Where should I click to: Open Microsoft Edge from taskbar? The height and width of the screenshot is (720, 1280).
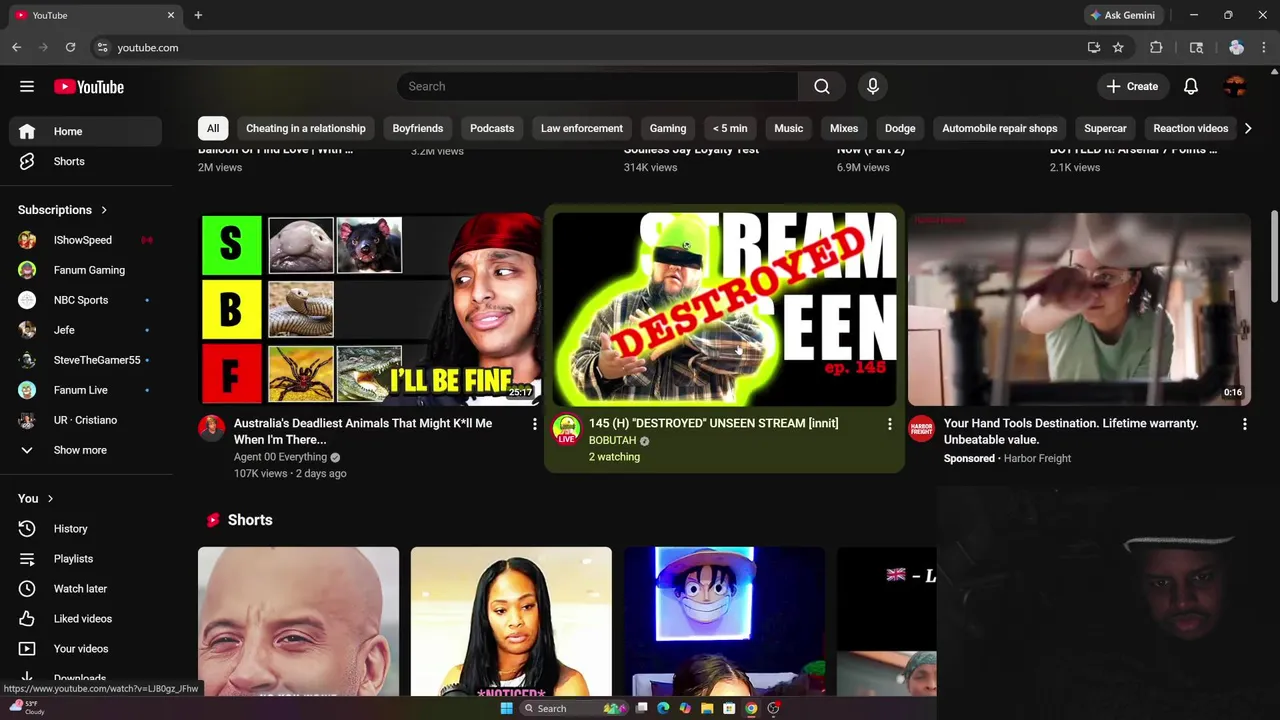click(x=663, y=708)
